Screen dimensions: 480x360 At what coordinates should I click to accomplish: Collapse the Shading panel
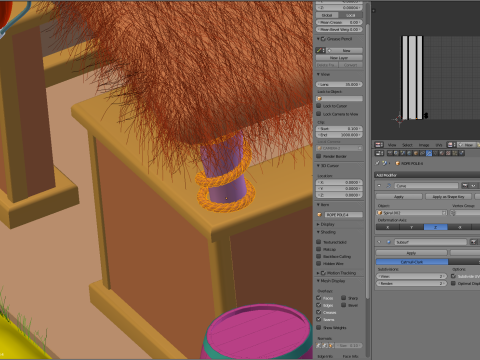(318, 232)
